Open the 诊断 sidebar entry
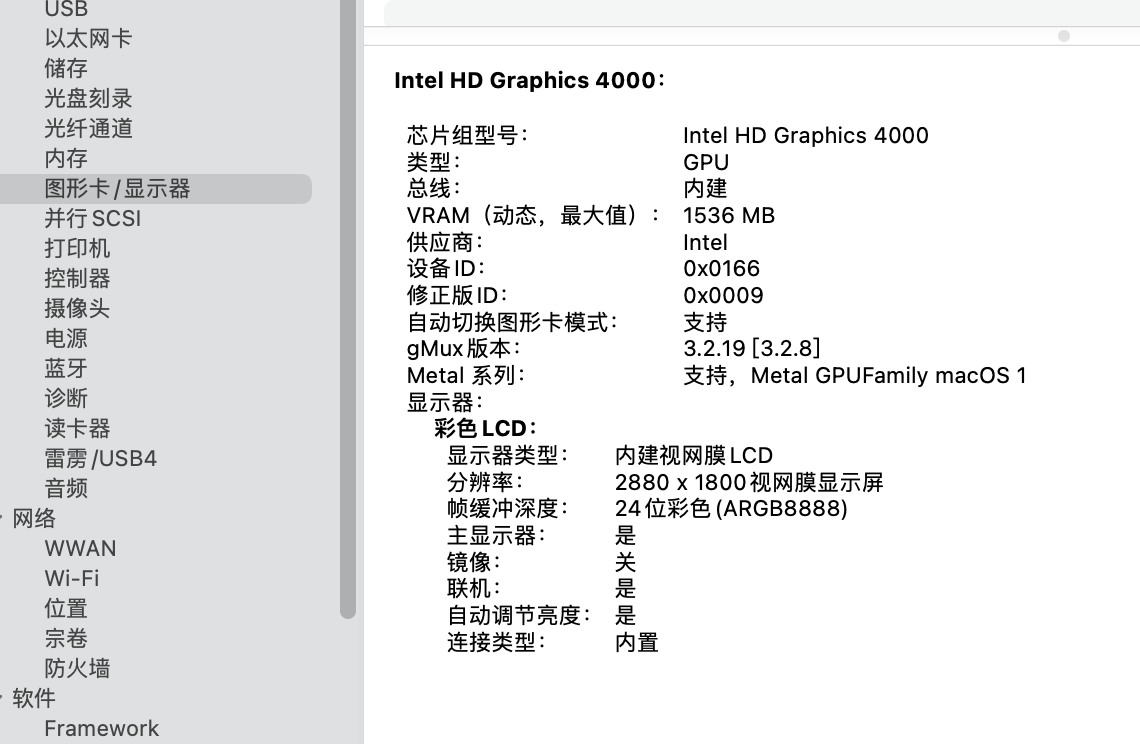 click(66, 399)
